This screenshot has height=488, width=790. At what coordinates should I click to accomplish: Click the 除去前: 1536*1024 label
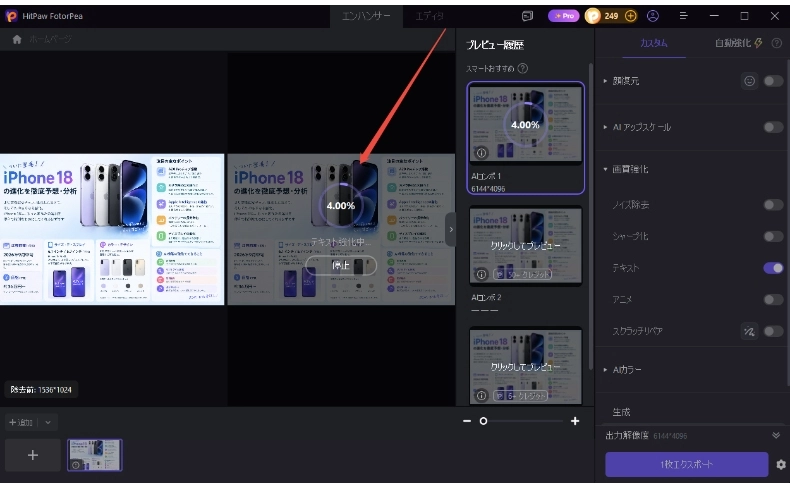click(x=41, y=390)
